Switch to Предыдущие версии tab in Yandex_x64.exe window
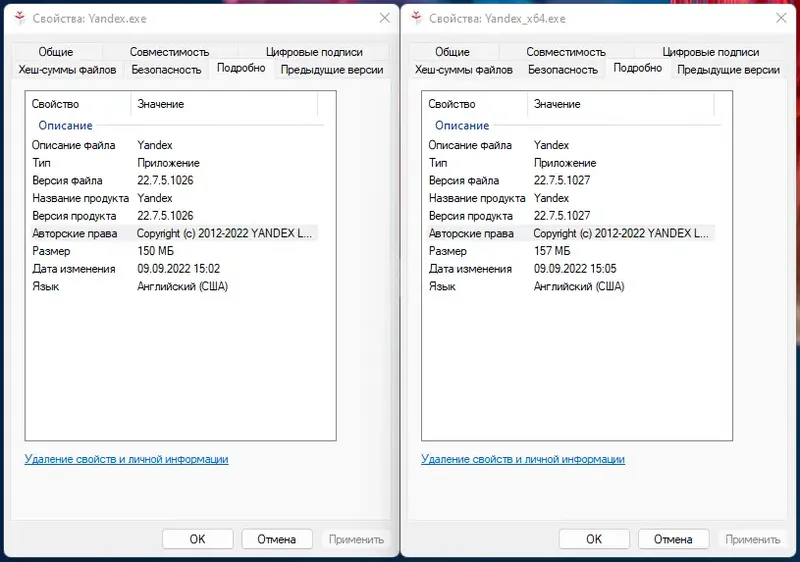Viewport: 800px width, 562px height. pyautogui.click(x=728, y=70)
